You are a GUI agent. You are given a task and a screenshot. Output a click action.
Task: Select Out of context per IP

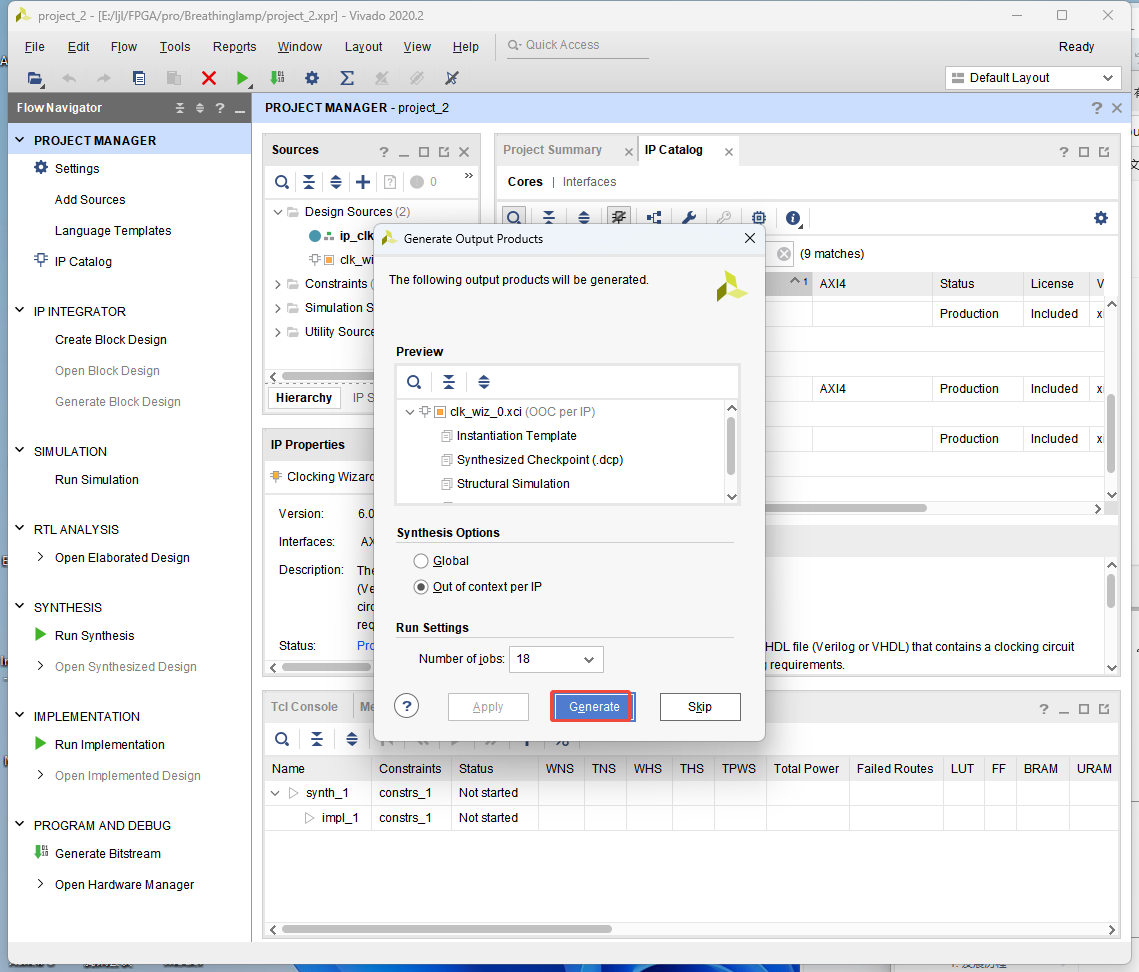421,587
